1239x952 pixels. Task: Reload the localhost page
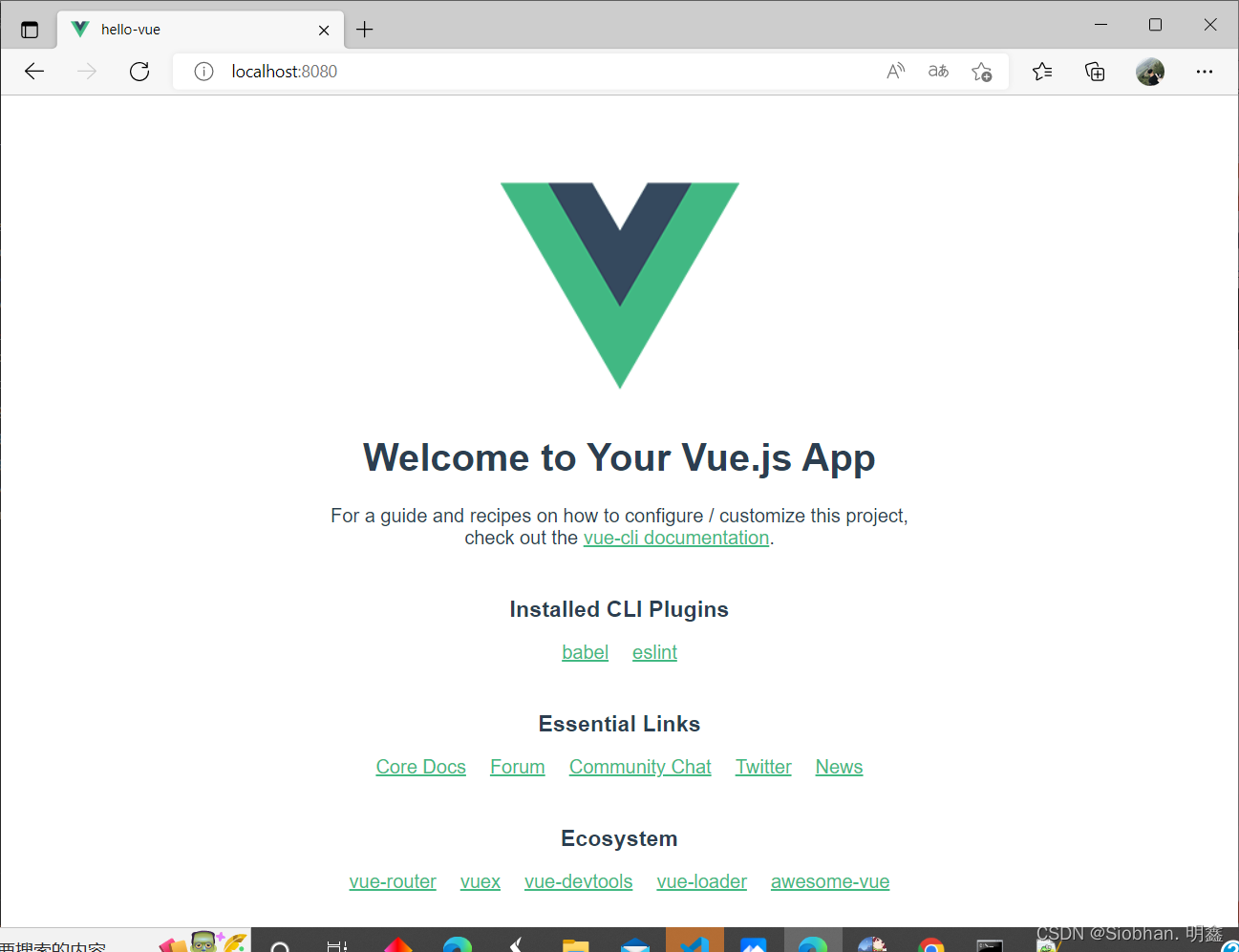click(x=139, y=72)
